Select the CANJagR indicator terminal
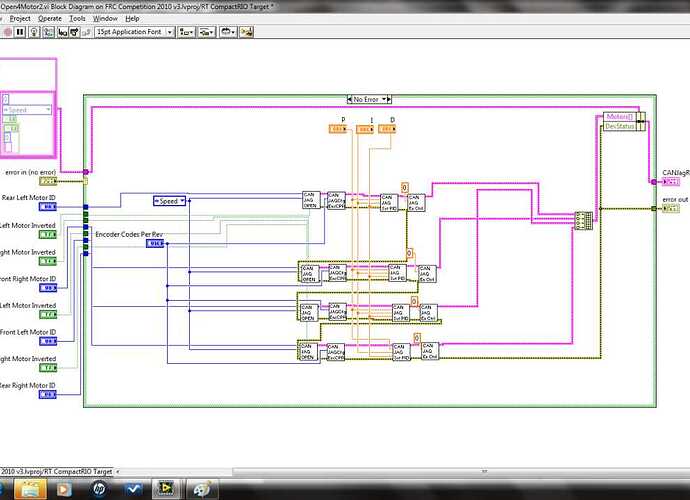690x500 pixels. tap(671, 182)
